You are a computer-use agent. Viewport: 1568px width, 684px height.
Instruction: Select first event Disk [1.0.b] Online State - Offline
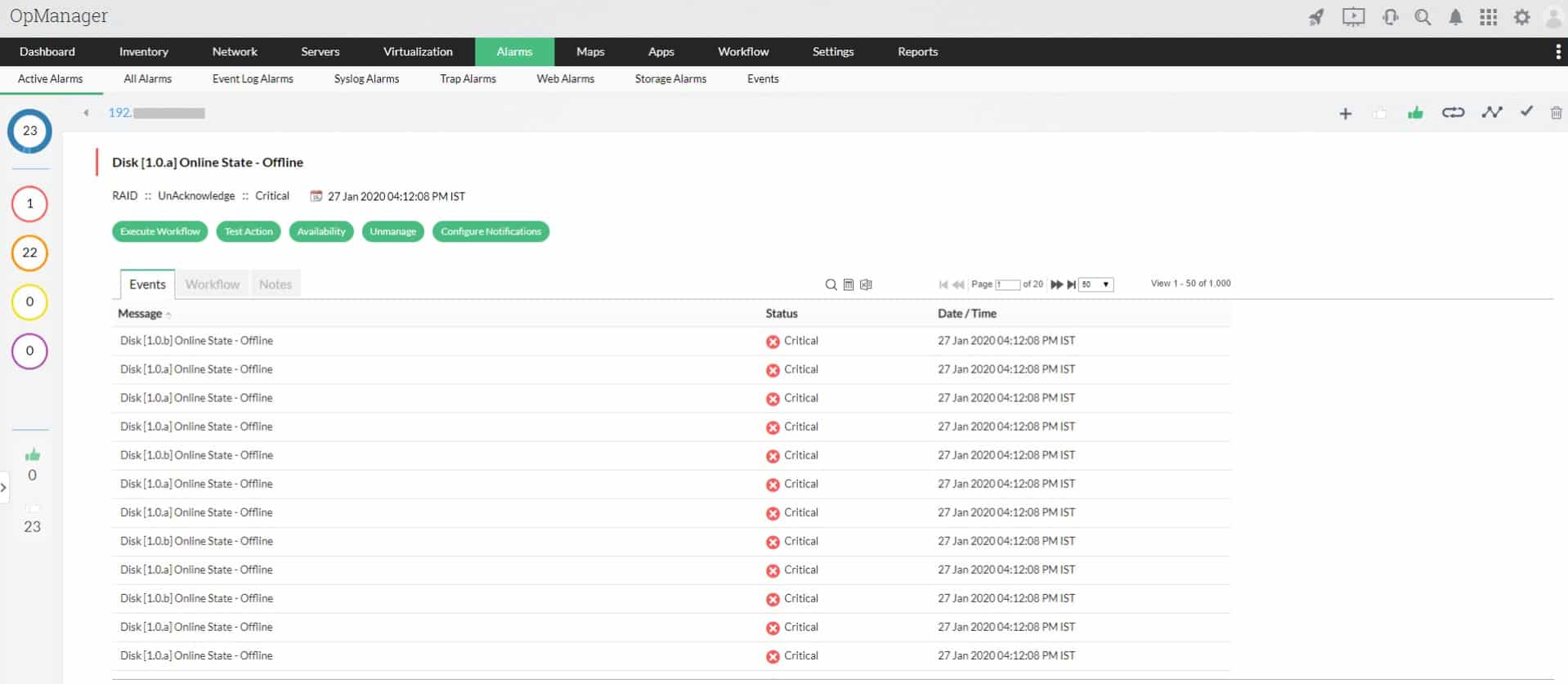(196, 341)
